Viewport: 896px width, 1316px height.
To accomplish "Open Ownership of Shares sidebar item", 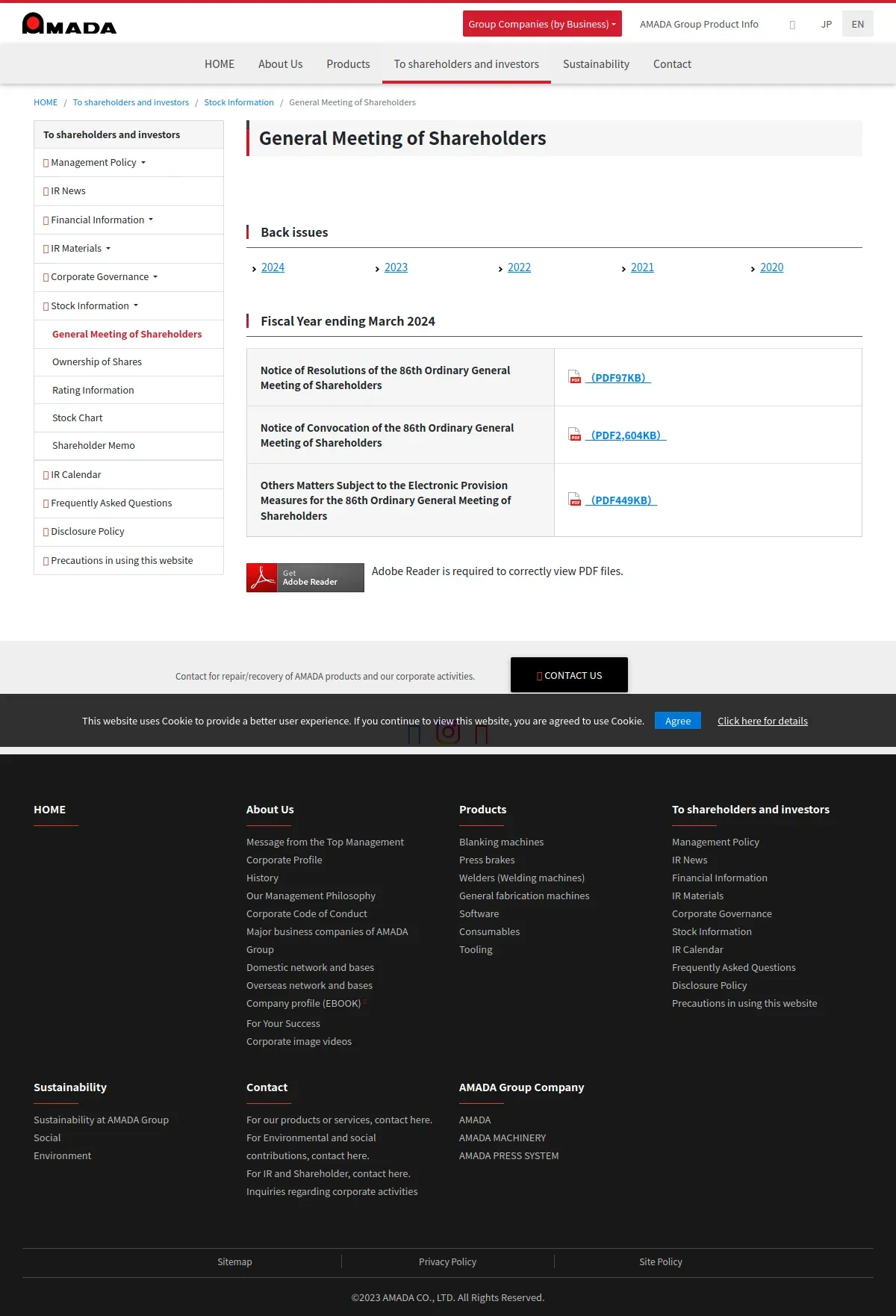I will 128,362.
